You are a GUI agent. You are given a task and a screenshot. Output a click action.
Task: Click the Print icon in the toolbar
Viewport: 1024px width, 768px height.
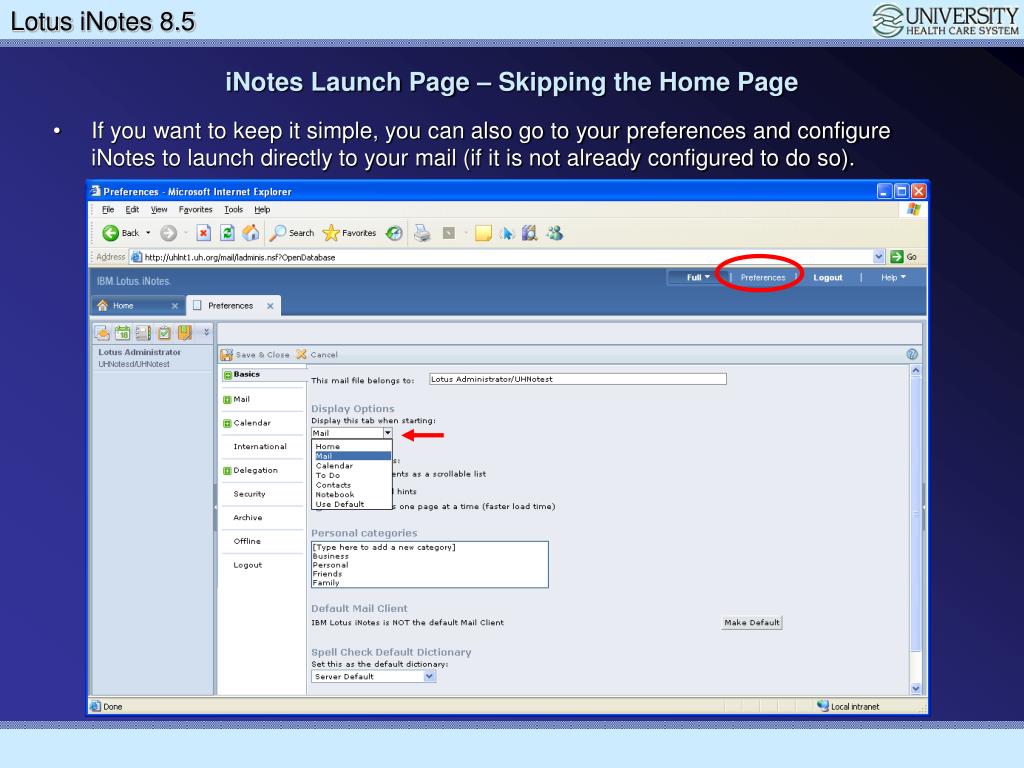pos(423,233)
